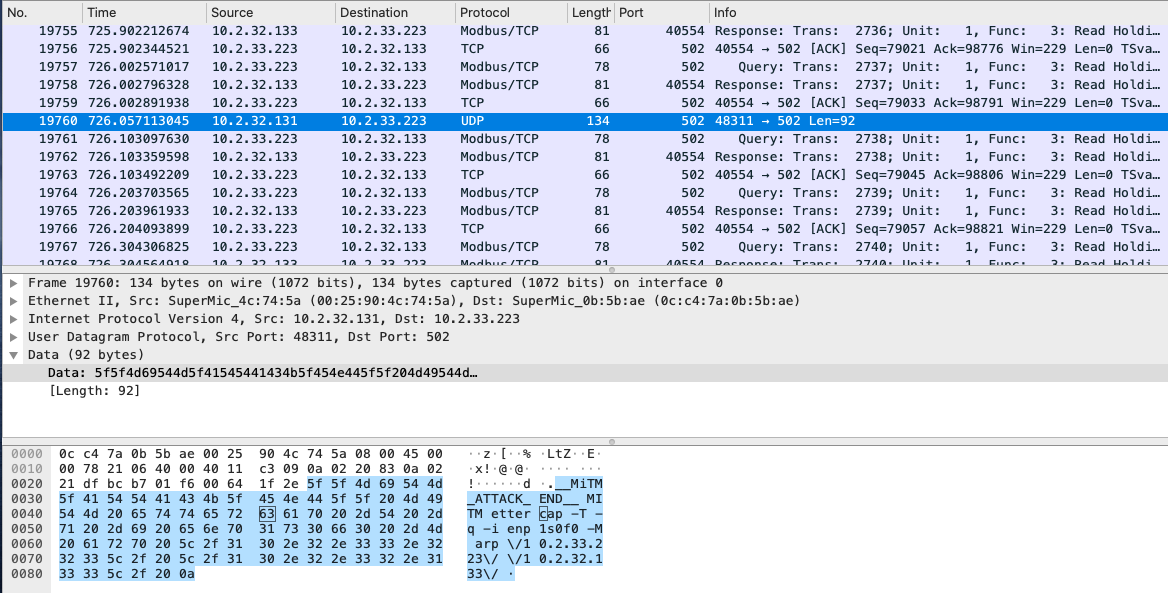Click the boxed hex byte 63
This screenshot has width=1168, height=593.
[x=267, y=514]
